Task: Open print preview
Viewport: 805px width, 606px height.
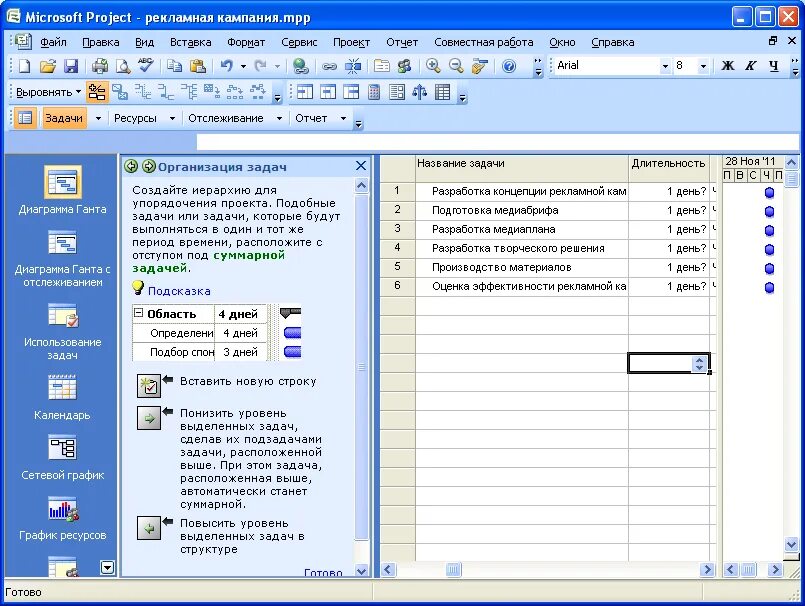Action: 123,66
